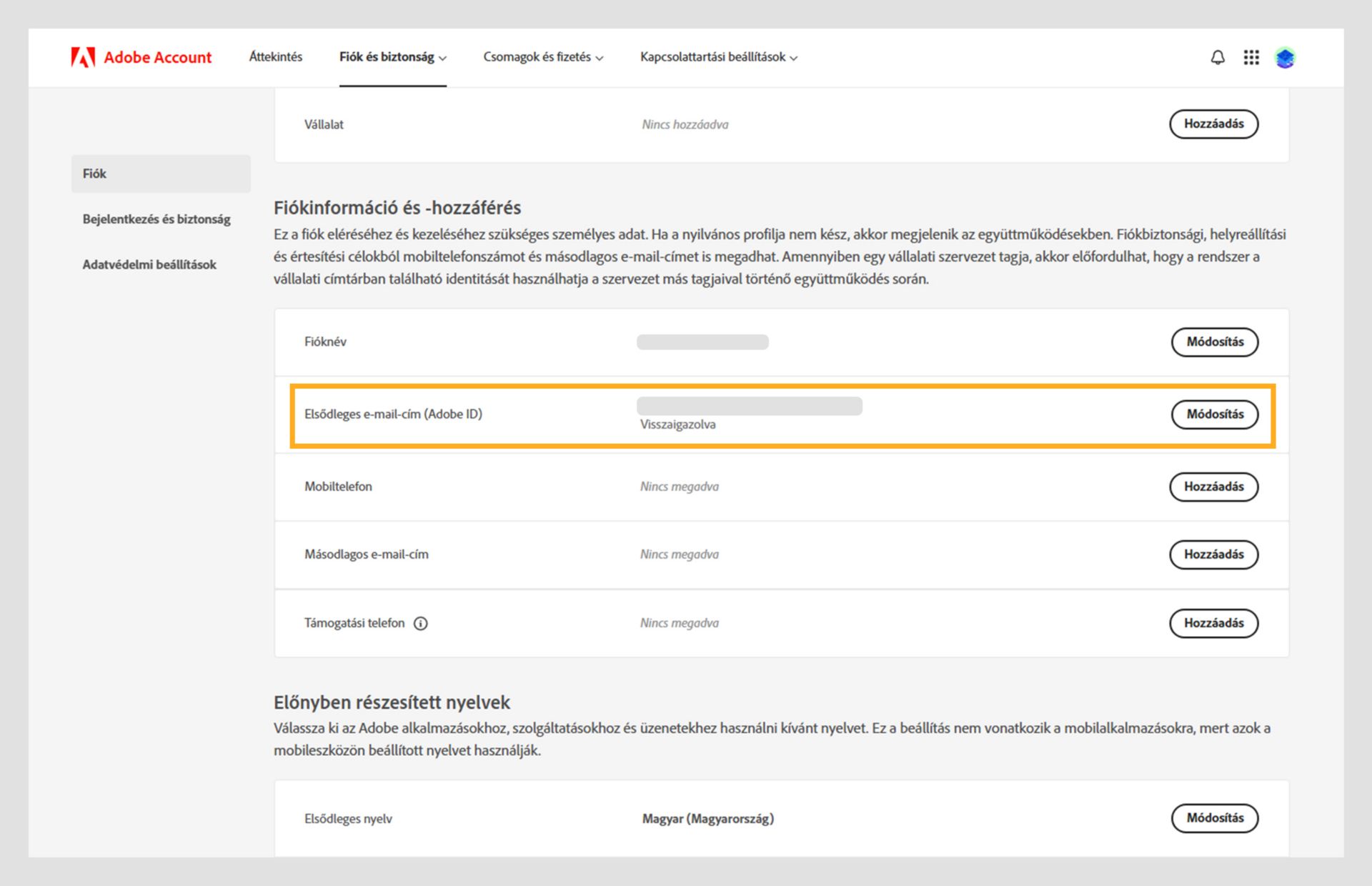Go to Áttekintés tab

coord(275,57)
